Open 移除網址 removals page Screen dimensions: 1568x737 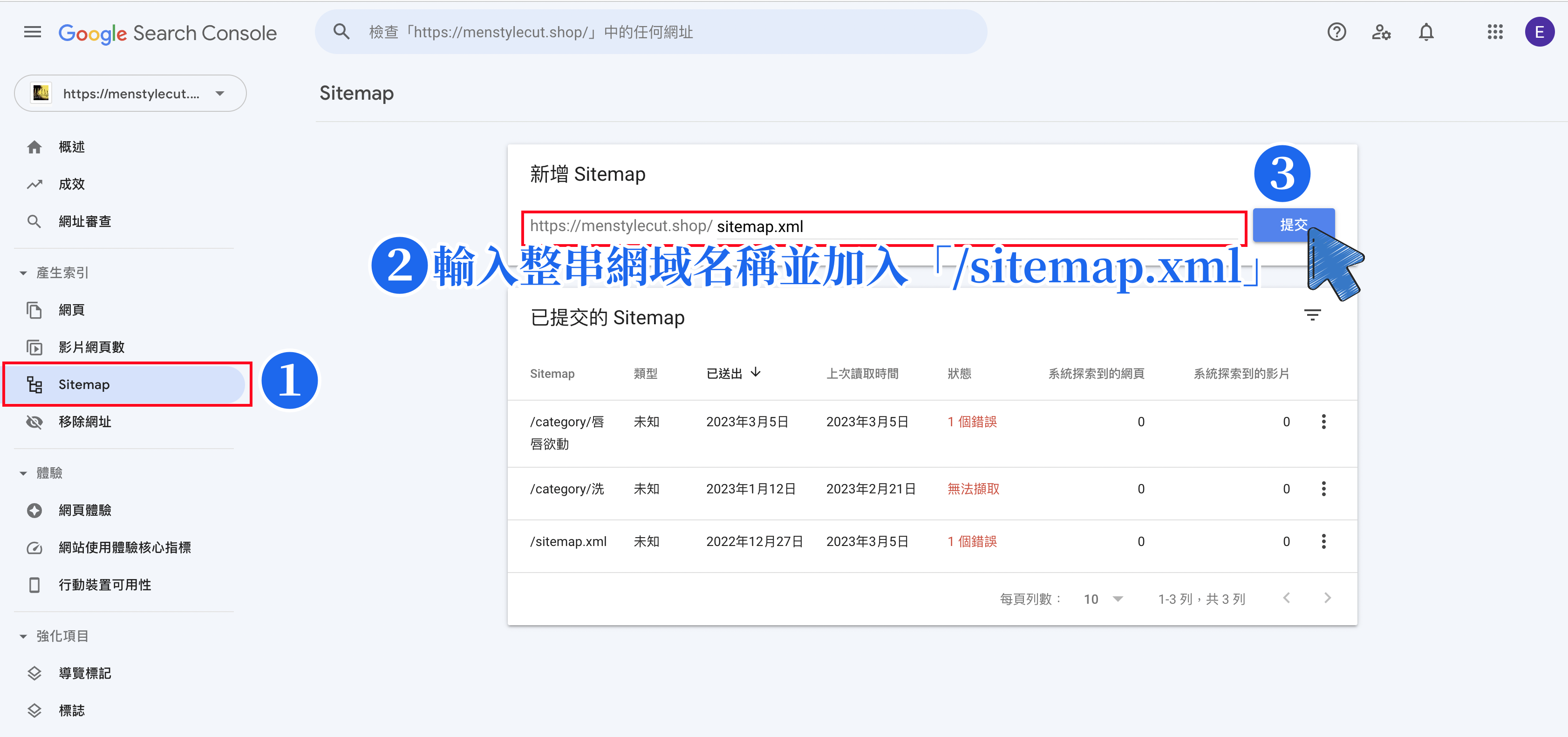coord(85,422)
